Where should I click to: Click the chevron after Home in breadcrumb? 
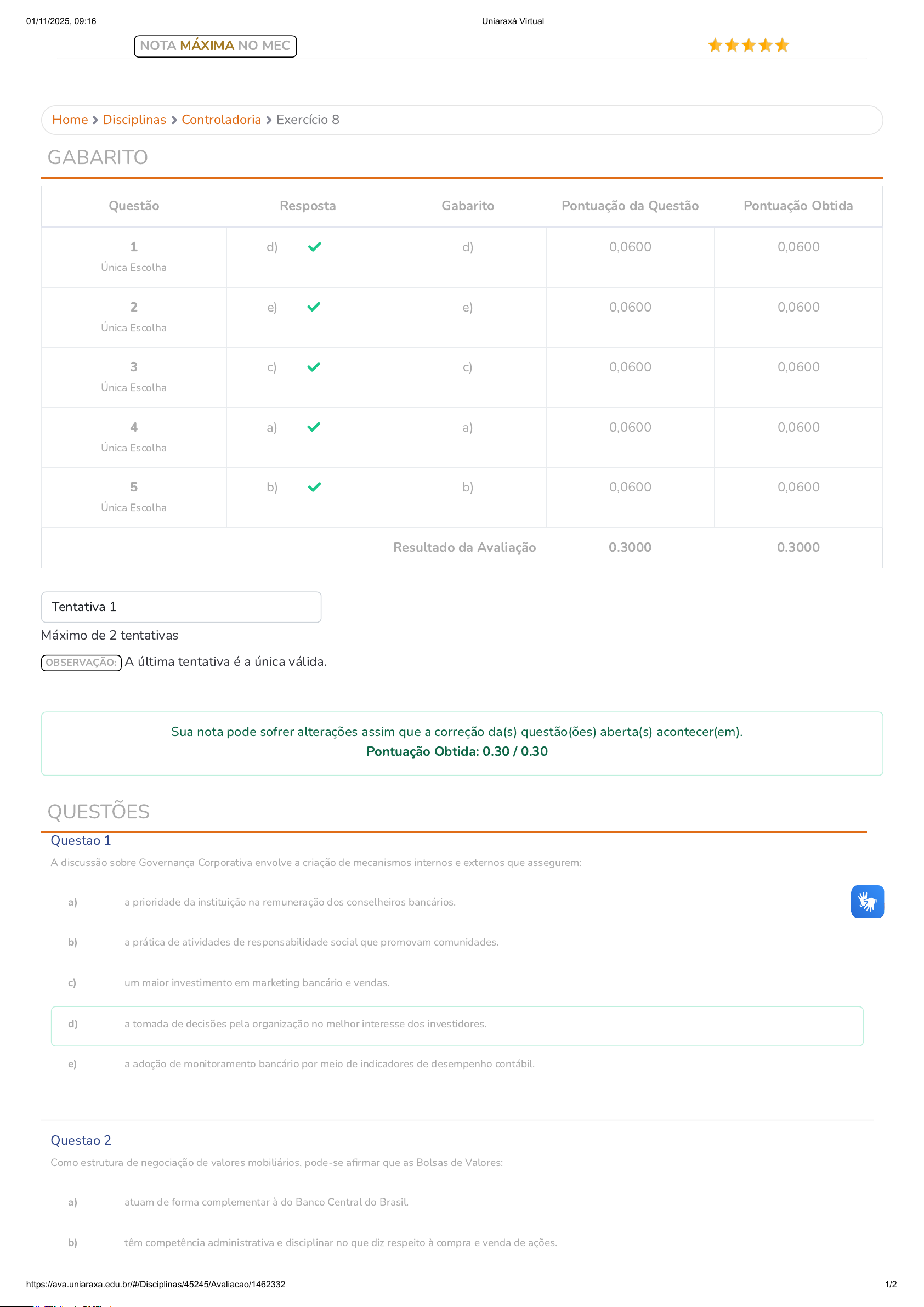tap(95, 120)
